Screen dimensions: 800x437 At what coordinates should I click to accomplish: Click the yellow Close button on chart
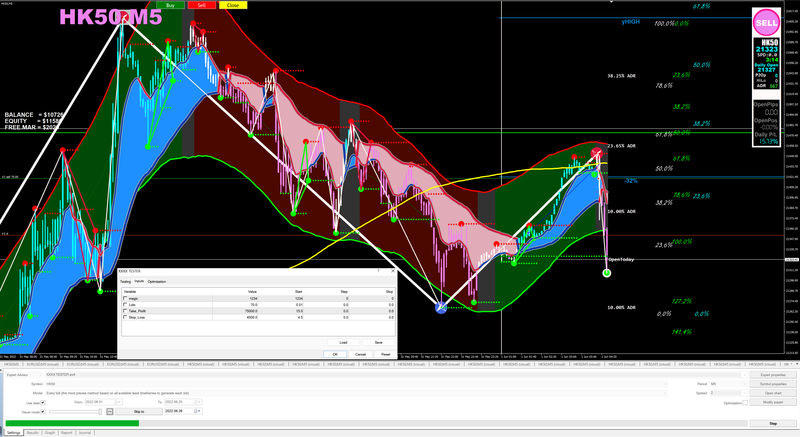click(233, 5)
